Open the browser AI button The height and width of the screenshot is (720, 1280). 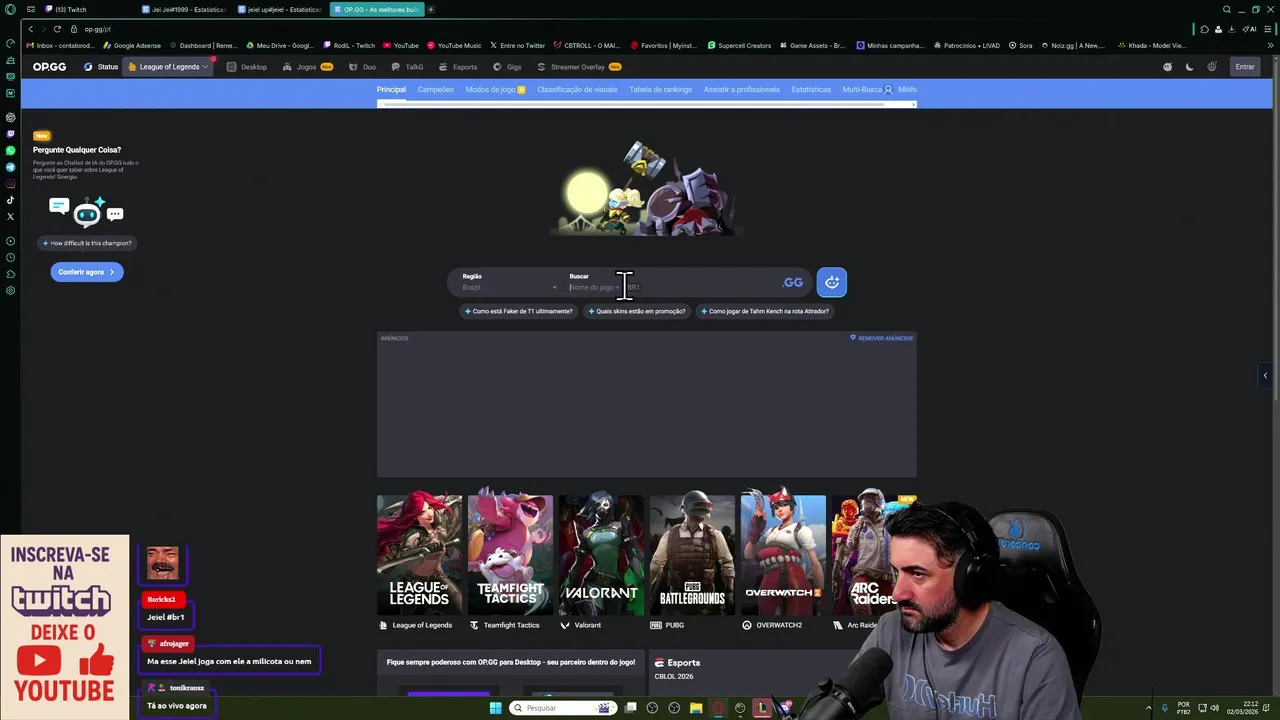(1250, 29)
